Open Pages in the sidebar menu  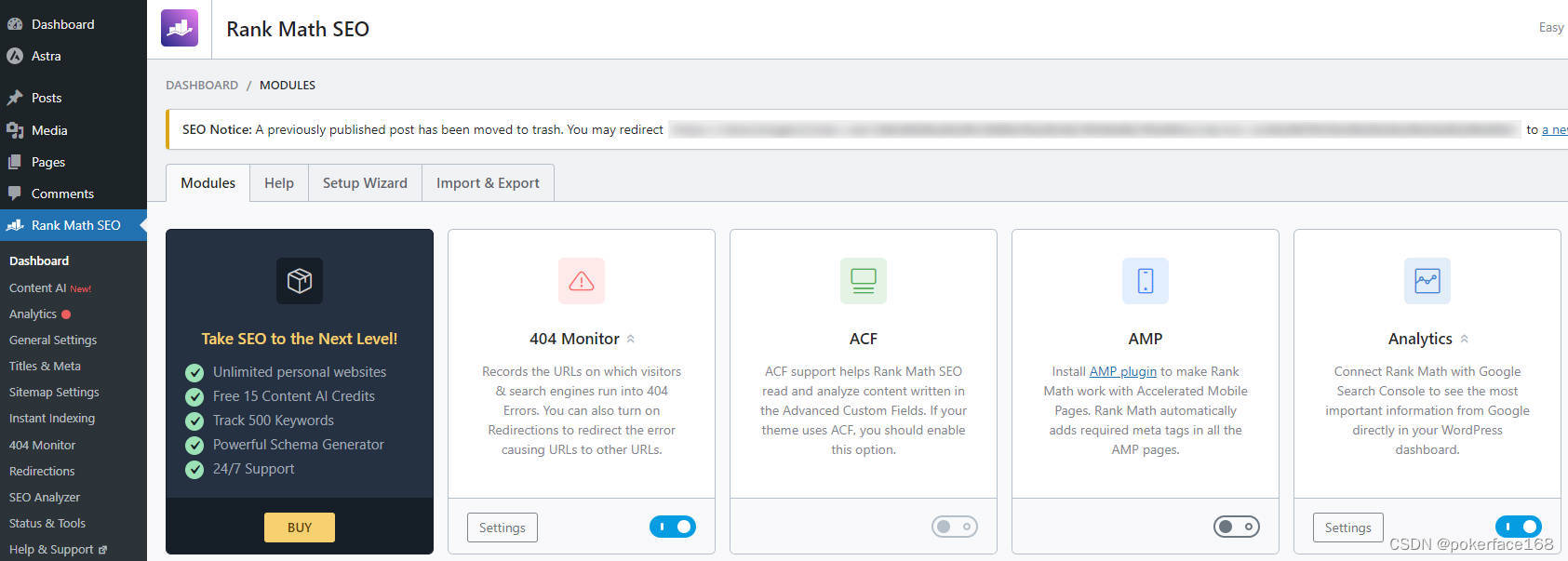pyautogui.click(x=74, y=162)
